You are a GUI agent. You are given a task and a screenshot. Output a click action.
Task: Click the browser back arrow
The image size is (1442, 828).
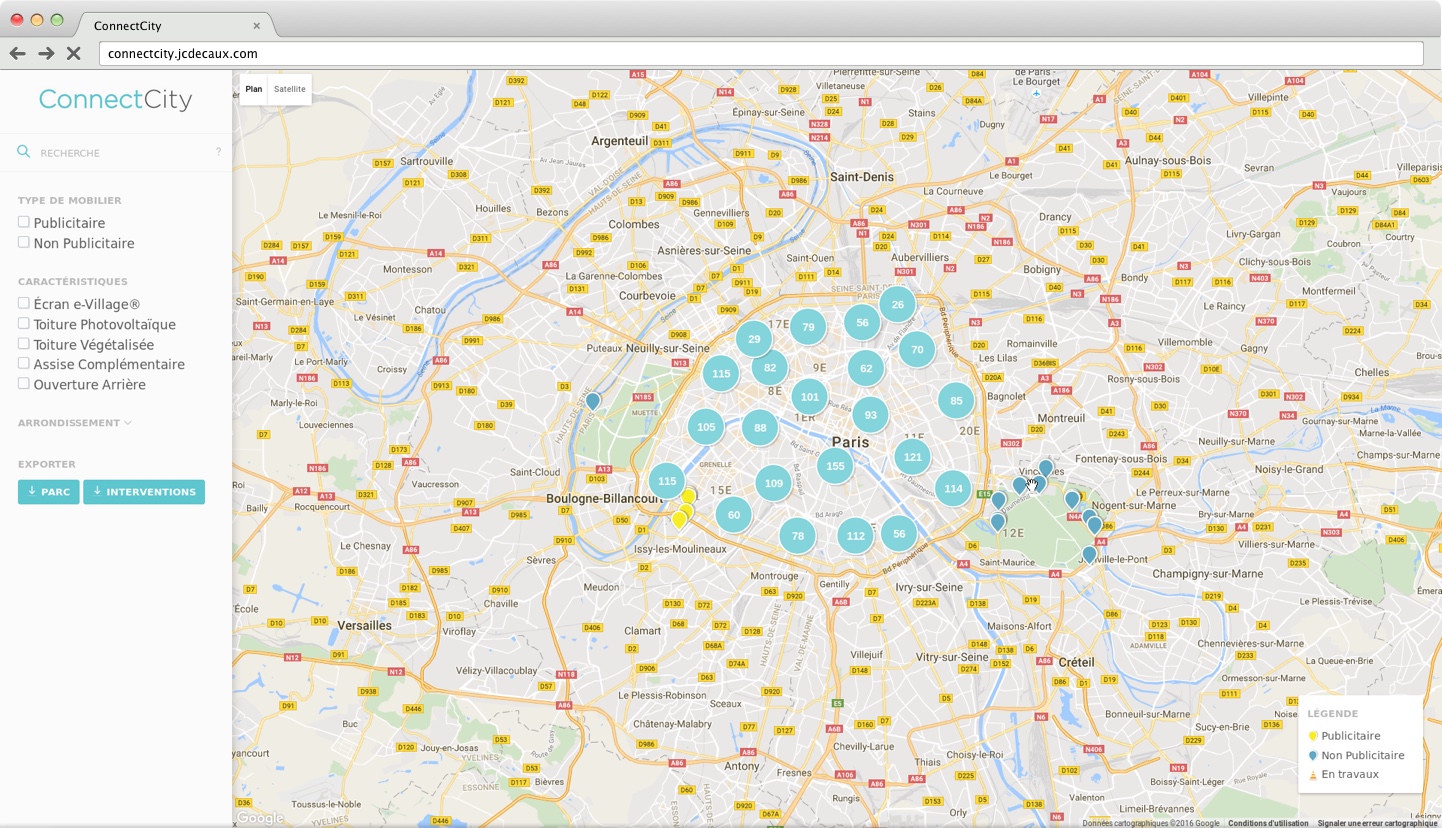point(17,53)
